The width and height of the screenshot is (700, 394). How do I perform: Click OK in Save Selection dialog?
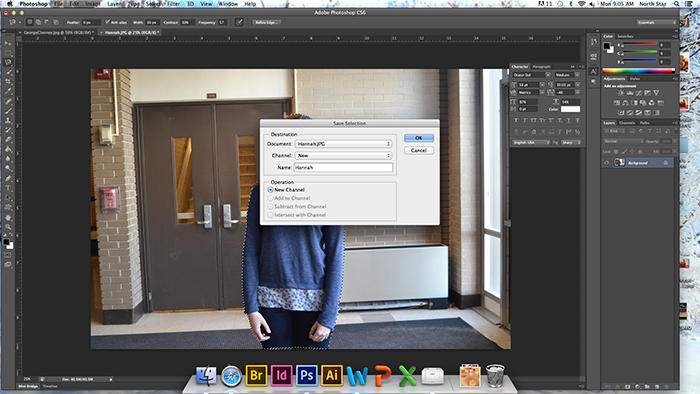click(419, 138)
